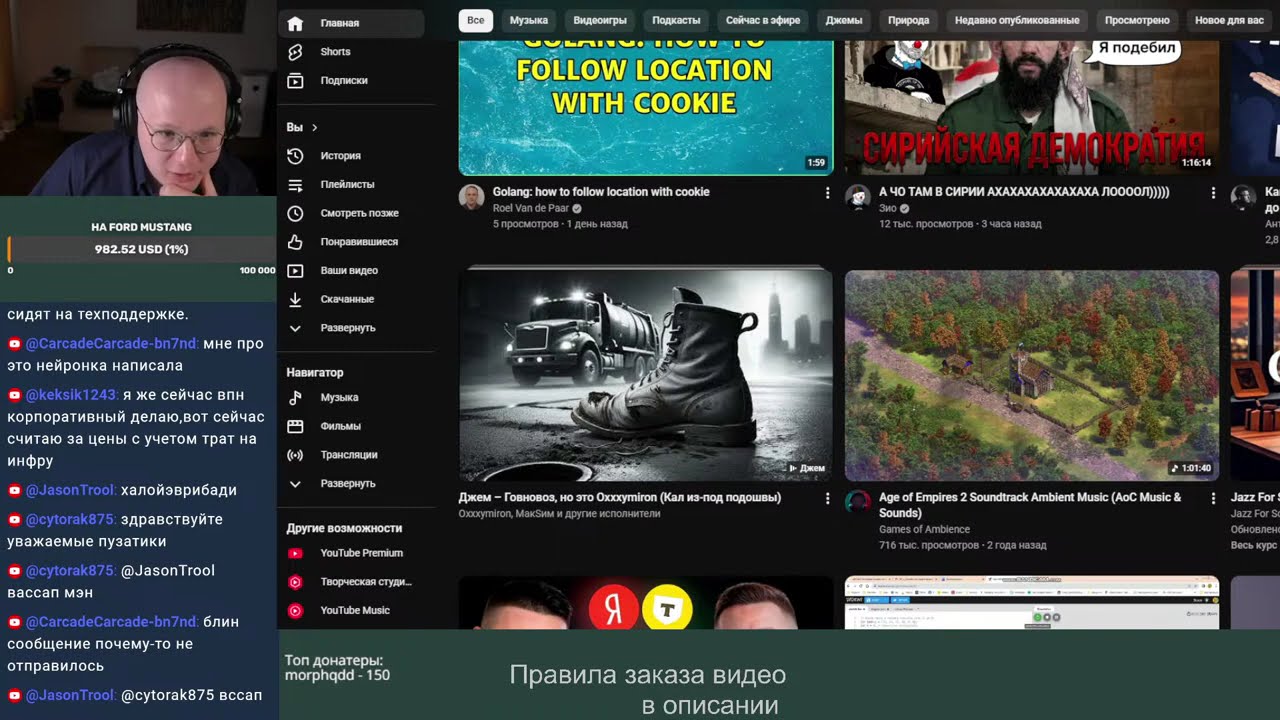Open the Фильмы clapperboard icon
Viewport: 1280px width, 720px height.
295,426
